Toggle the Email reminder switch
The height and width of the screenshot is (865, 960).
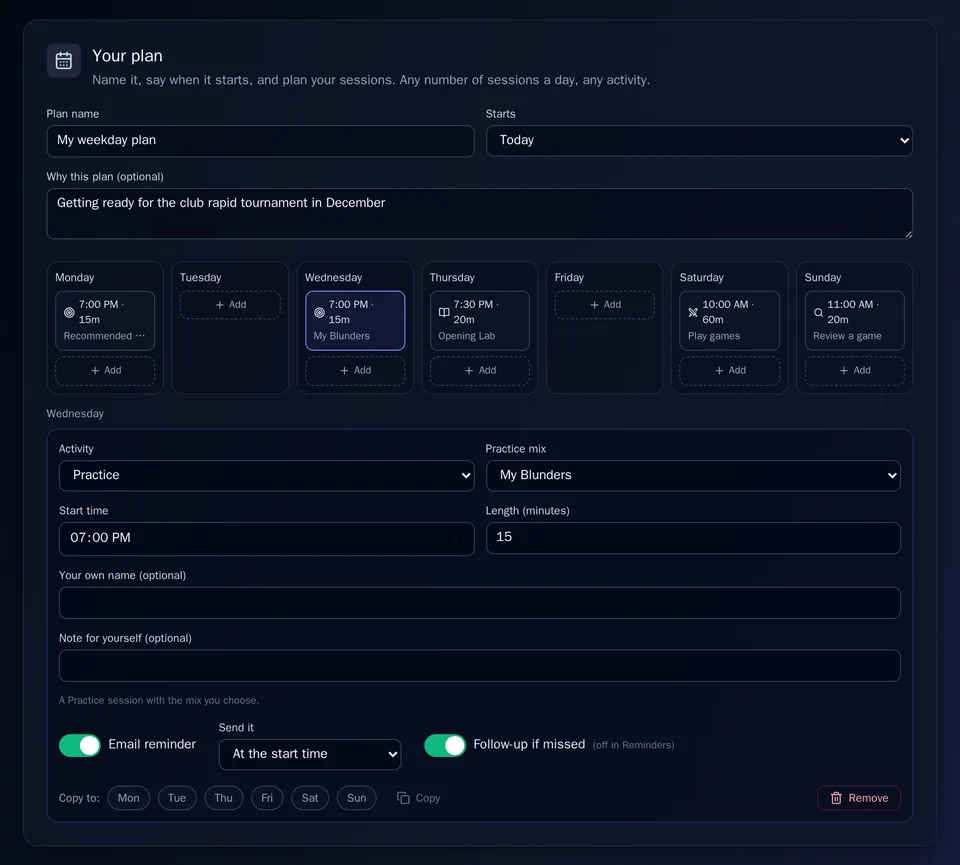80,745
